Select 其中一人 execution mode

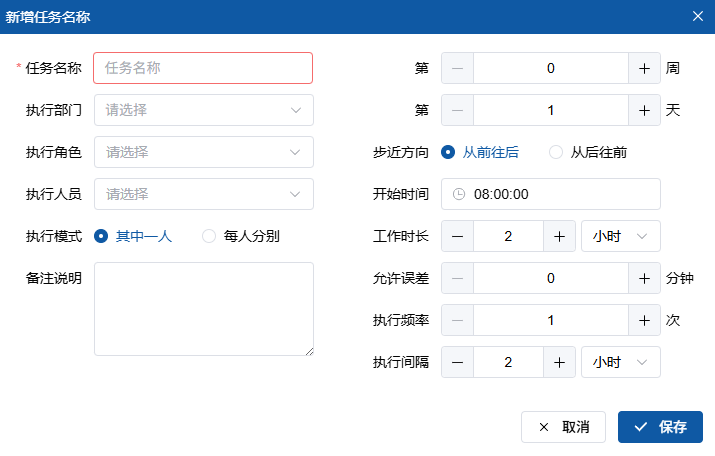click(101, 236)
